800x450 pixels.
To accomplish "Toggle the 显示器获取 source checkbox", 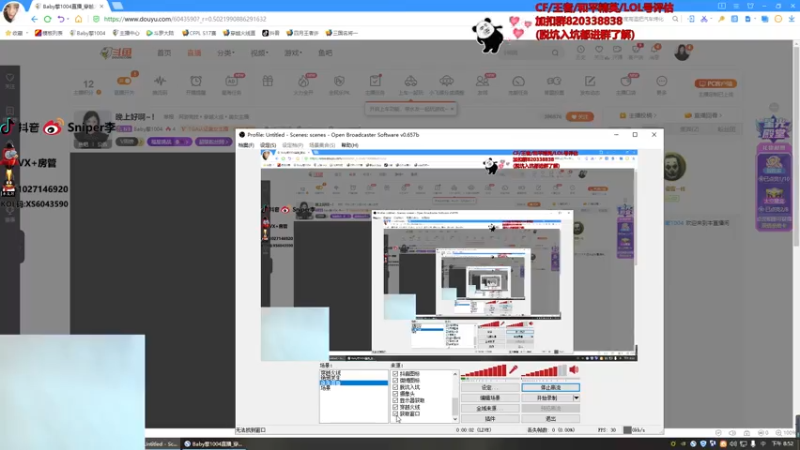I will [x=395, y=401].
